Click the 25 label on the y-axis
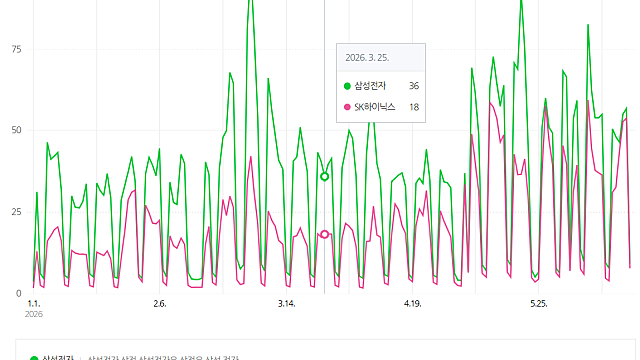This screenshot has height=360, width=640. pyautogui.click(x=16, y=212)
